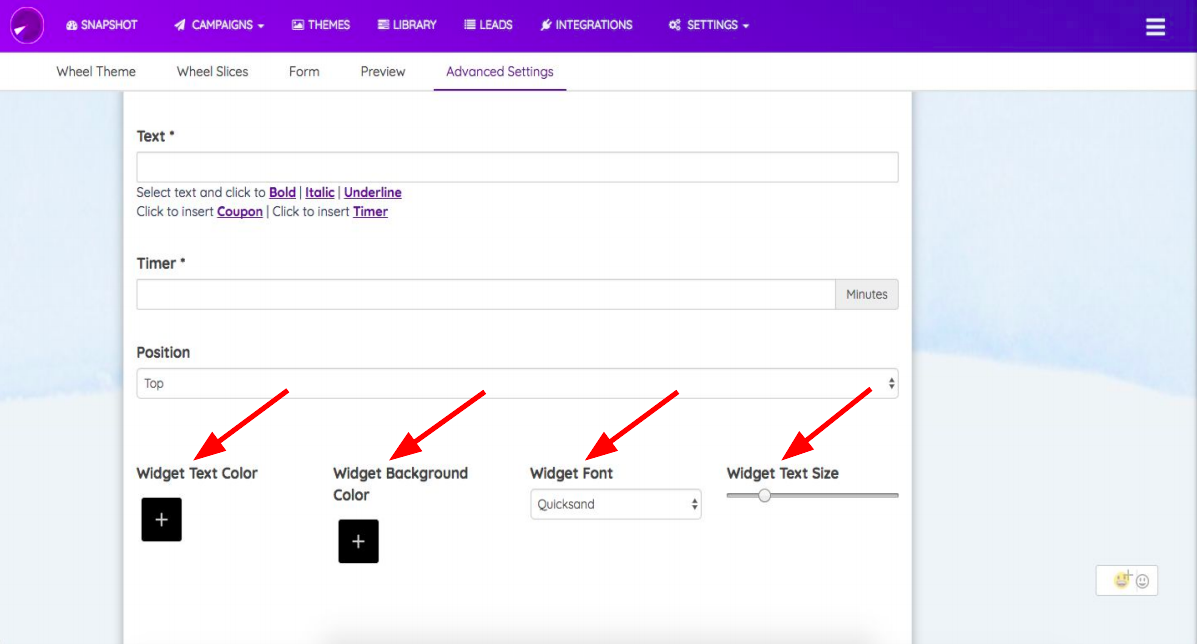Image resolution: width=1197 pixels, height=644 pixels.
Task: Click the emoji feedback widget
Action: (x=1127, y=581)
